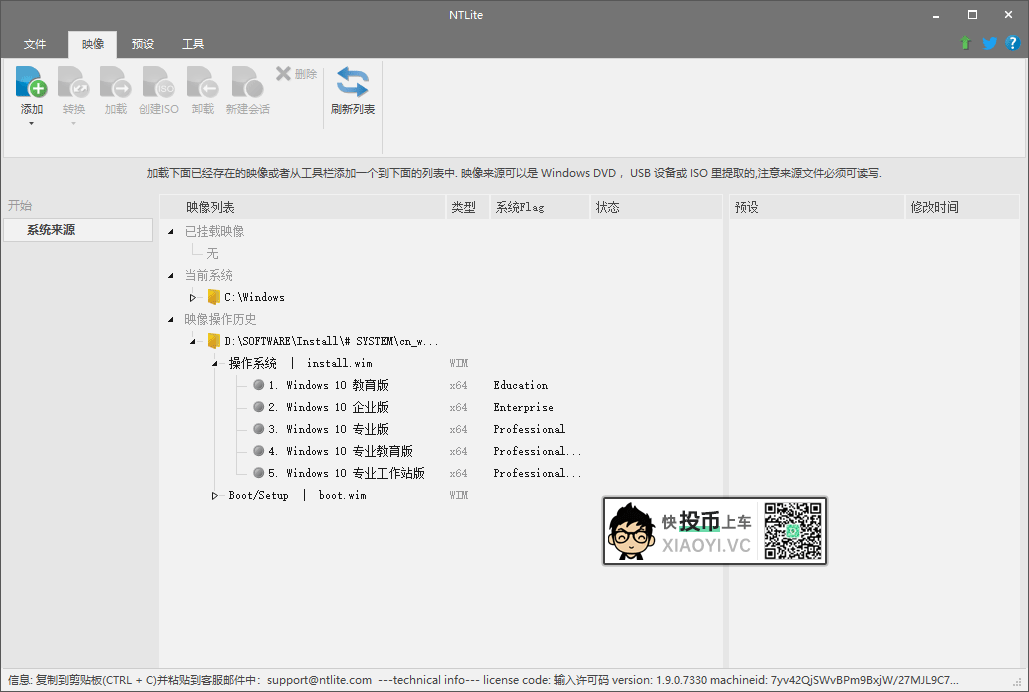Expand the C:\Windows node
The image size is (1029, 692).
[x=192, y=297]
